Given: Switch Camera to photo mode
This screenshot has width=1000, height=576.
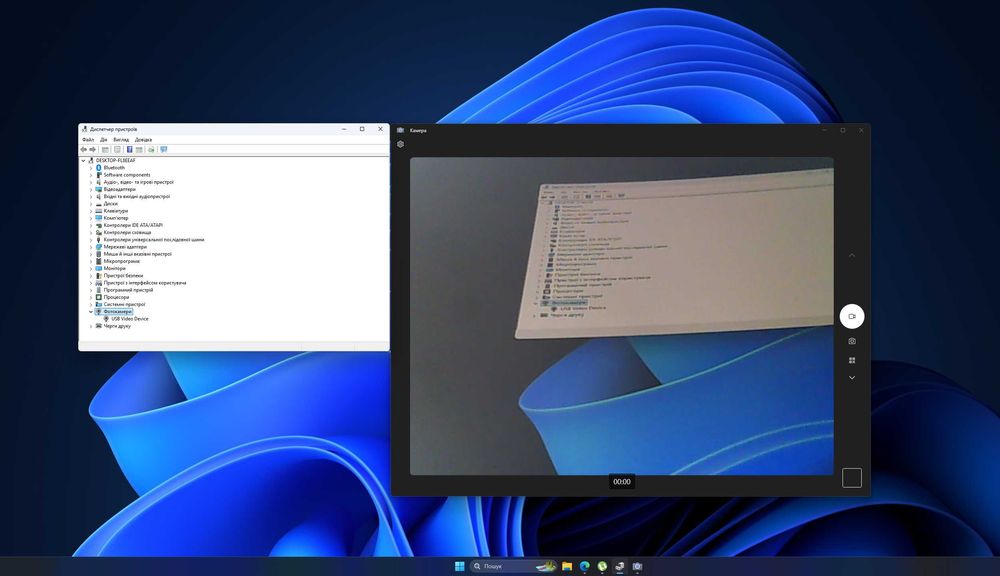Looking at the screenshot, I should point(852,341).
